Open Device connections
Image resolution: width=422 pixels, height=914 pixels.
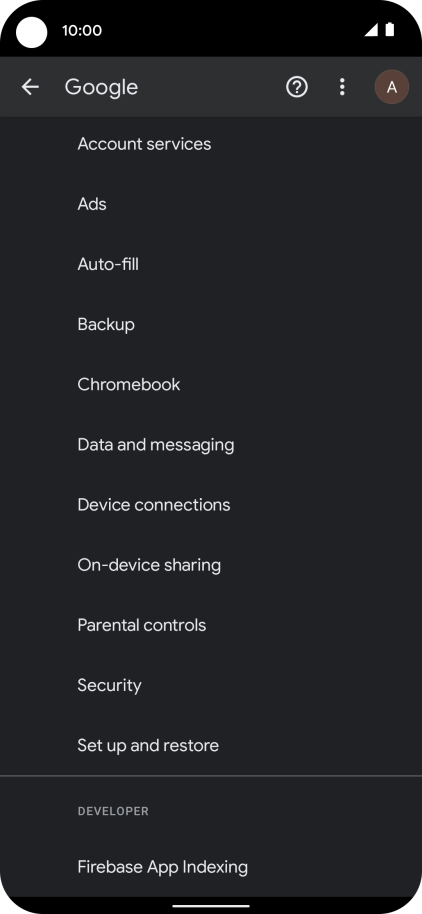tap(211, 505)
